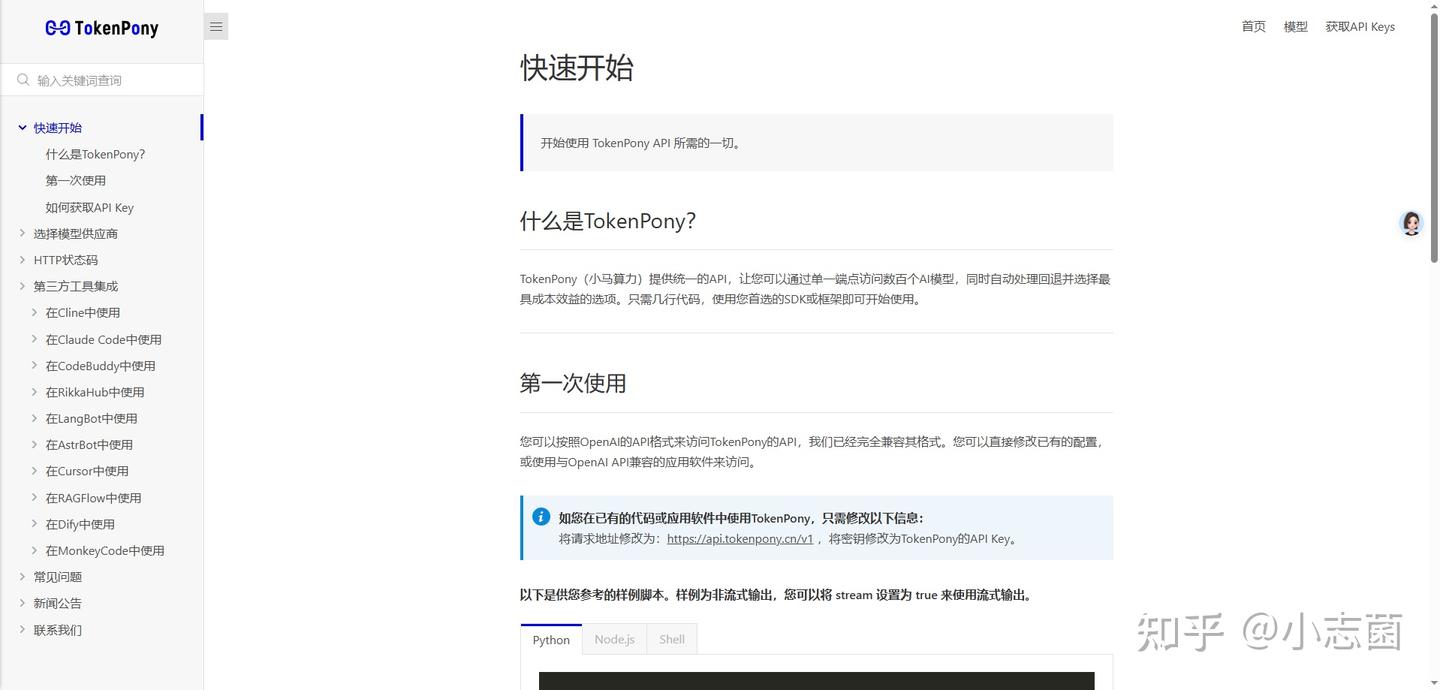Image resolution: width=1440 pixels, height=690 pixels.
Task: Expand the 常见问题 section arrow
Action: pyautogui.click(x=22, y=577)
